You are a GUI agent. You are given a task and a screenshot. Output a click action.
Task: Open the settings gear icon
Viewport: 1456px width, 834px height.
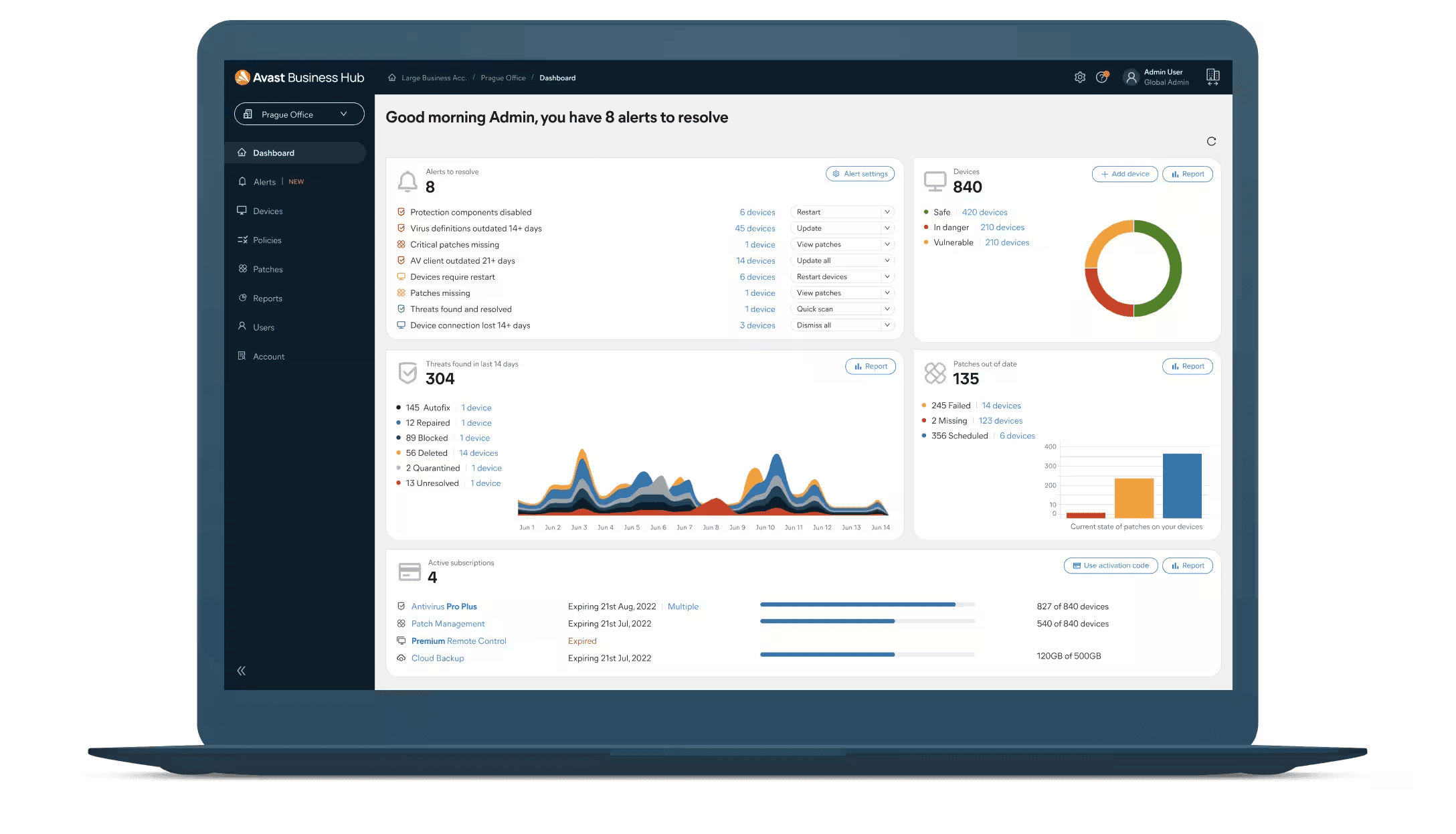(1080, 78)
